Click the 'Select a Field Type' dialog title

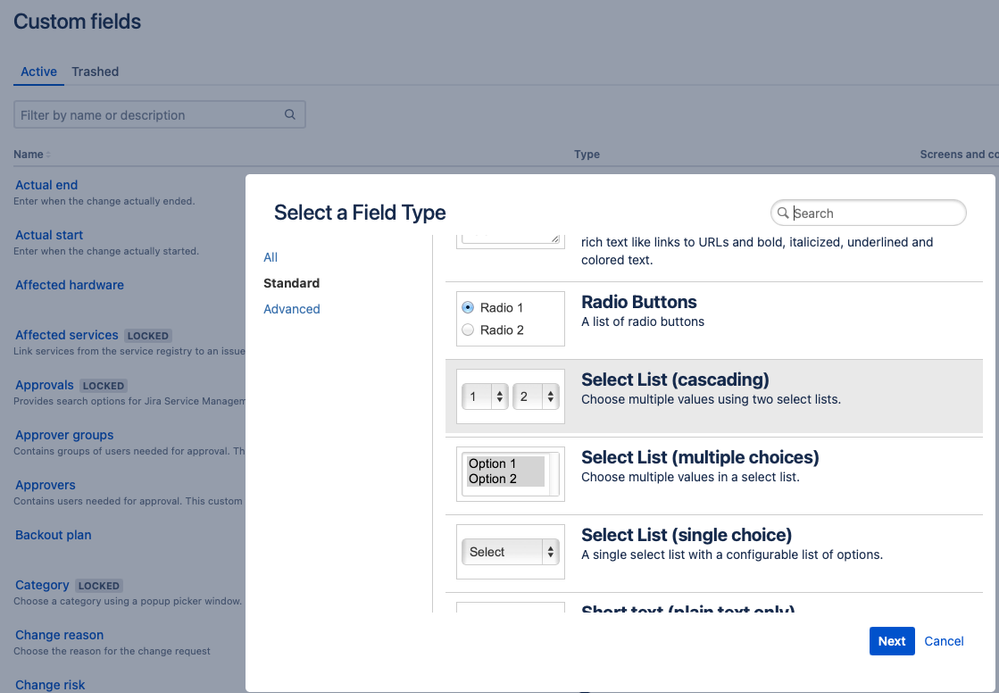pyautogui.click(x=360, y=212)
